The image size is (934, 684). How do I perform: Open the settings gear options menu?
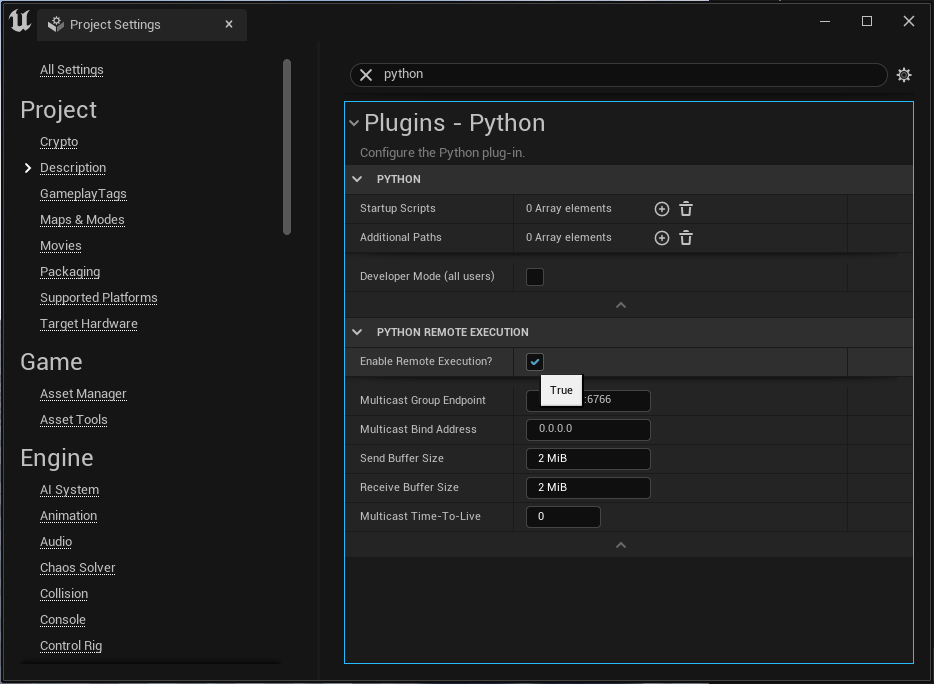click(x=904, y=75)
